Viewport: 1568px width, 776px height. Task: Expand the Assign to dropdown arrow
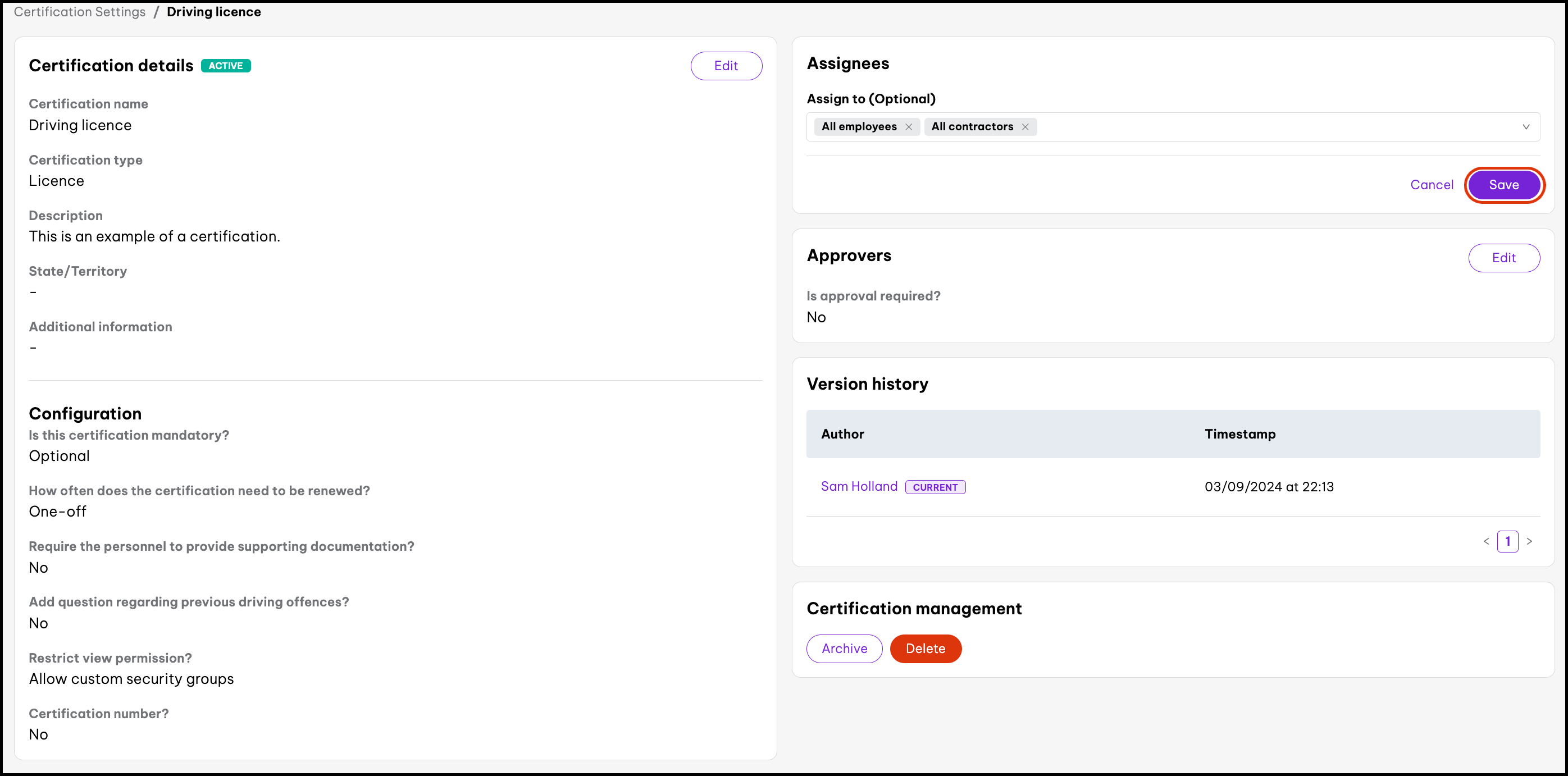point(1525,126)
